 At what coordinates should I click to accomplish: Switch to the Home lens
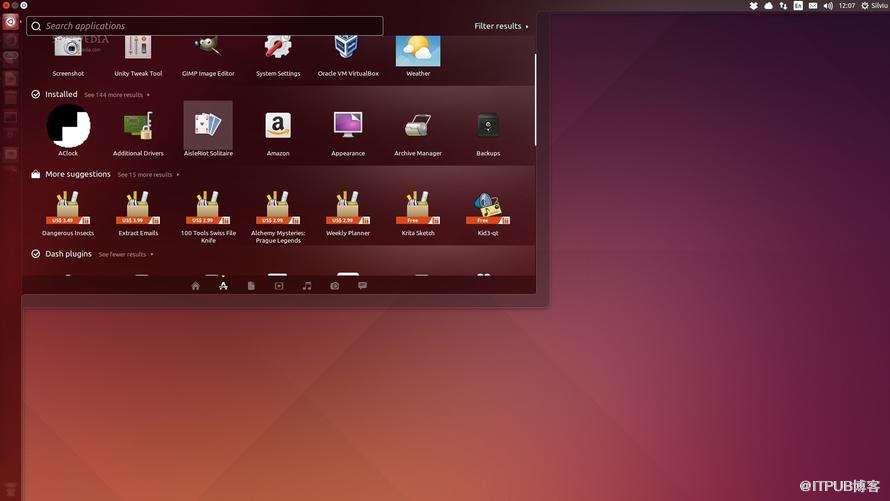[195, 286]
